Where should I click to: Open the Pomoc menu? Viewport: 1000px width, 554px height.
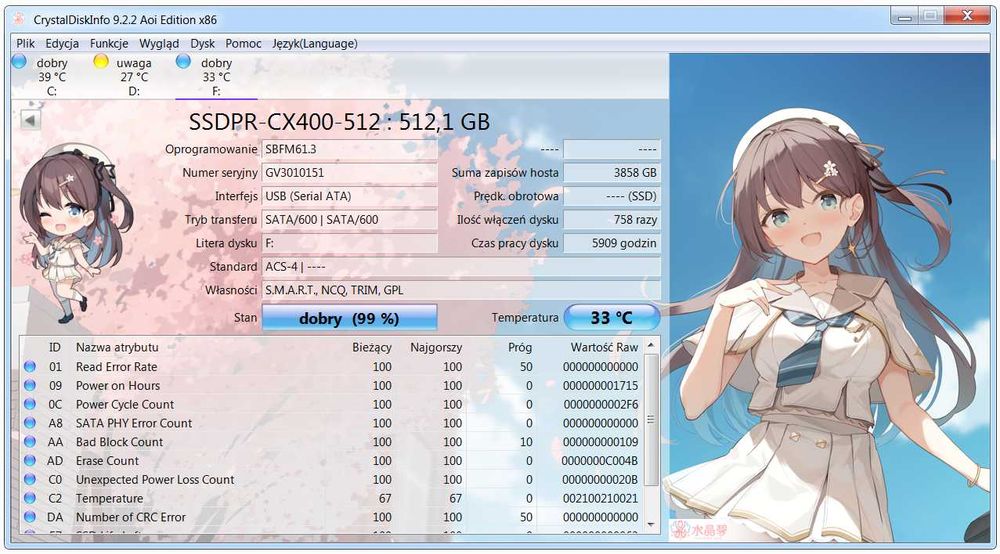tap(243, 43)
